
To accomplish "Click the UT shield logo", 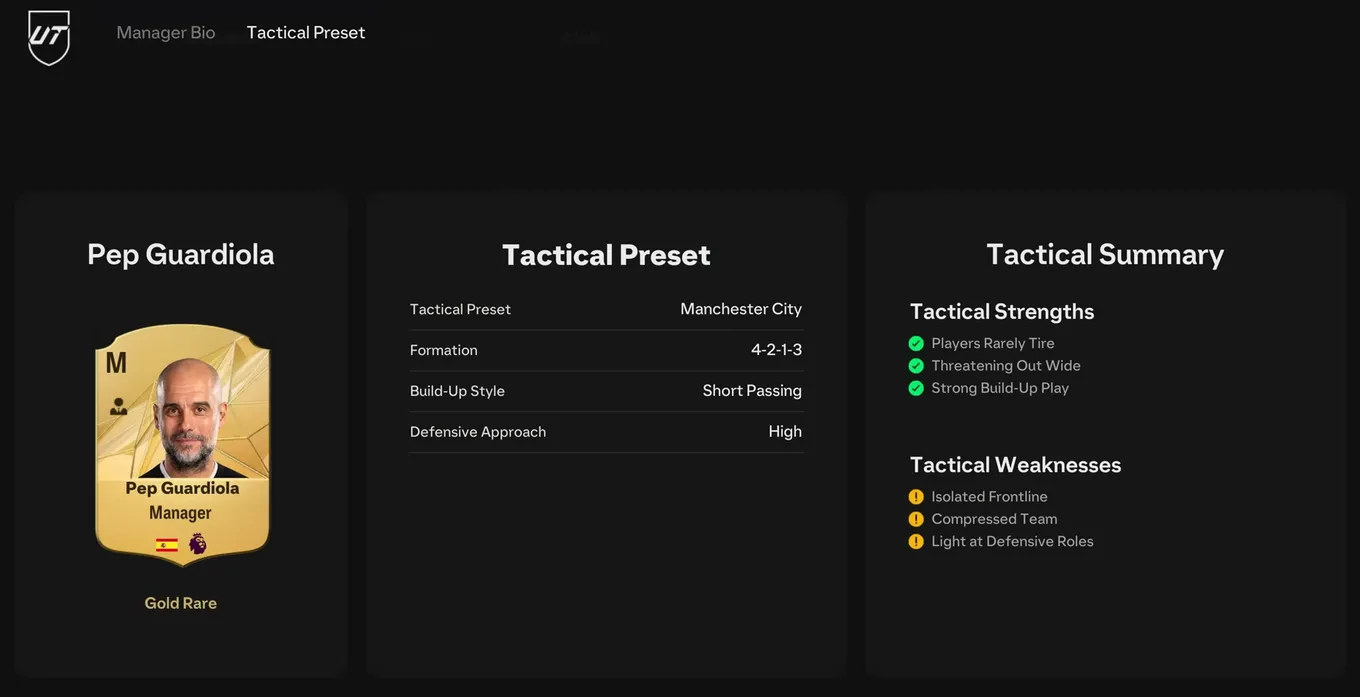I will (x=49, y=37).
